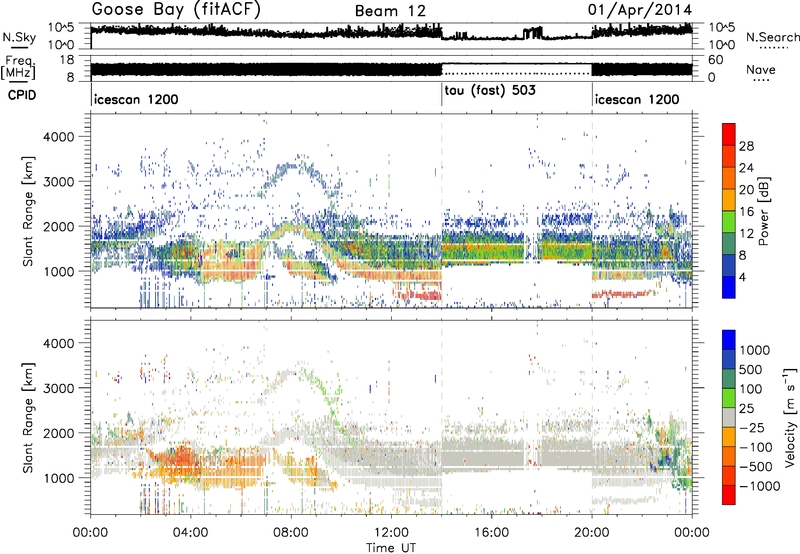
Task: Click the '10^5' left noise axis label
Action: (61, 28)
